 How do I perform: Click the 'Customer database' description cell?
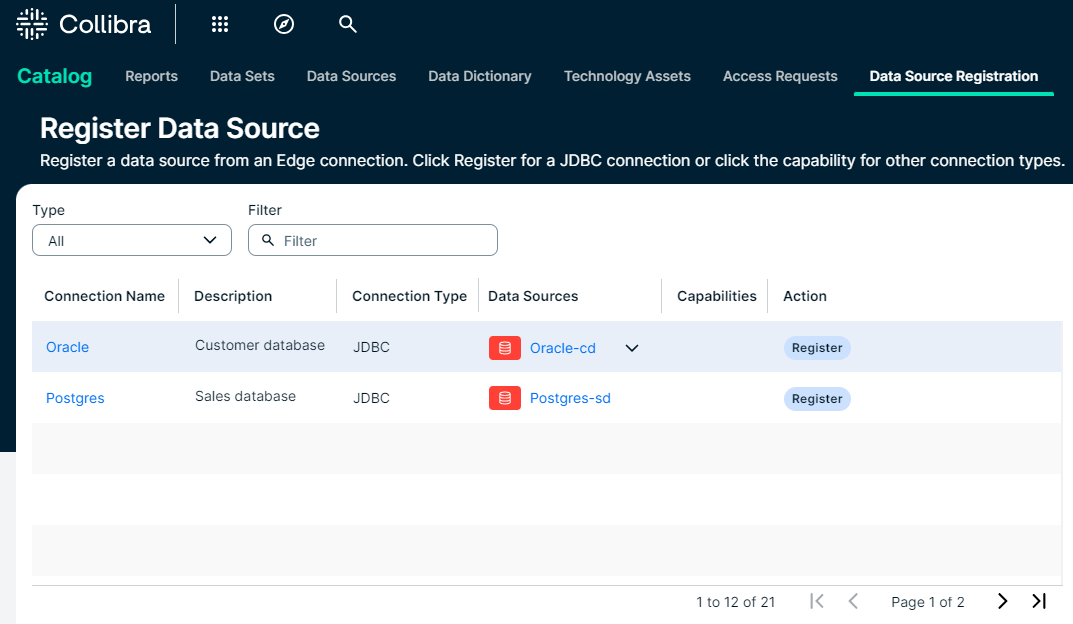260,346
